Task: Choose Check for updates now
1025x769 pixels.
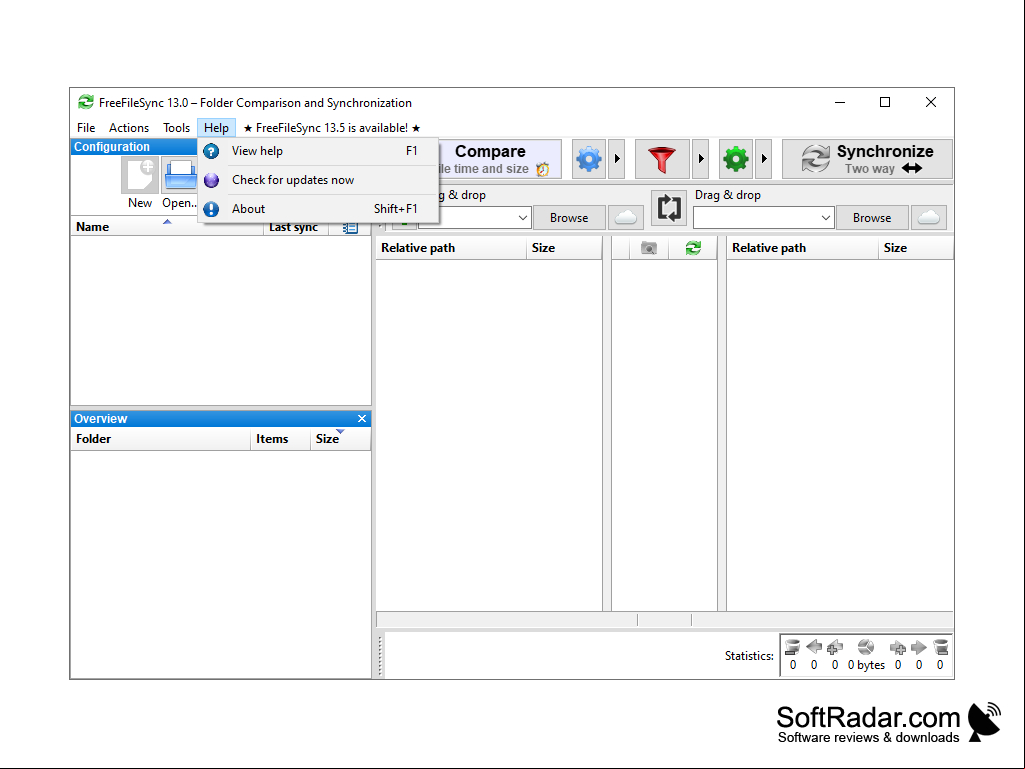Action: click(x=318, y=180)
